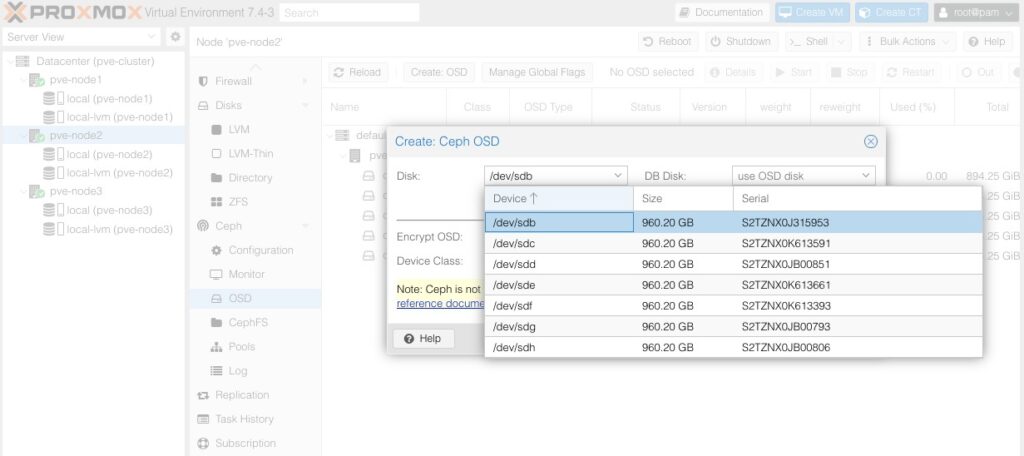Open local (pve-node2) storage
The height and width of the screenshot is (456, 1024).
109,154
